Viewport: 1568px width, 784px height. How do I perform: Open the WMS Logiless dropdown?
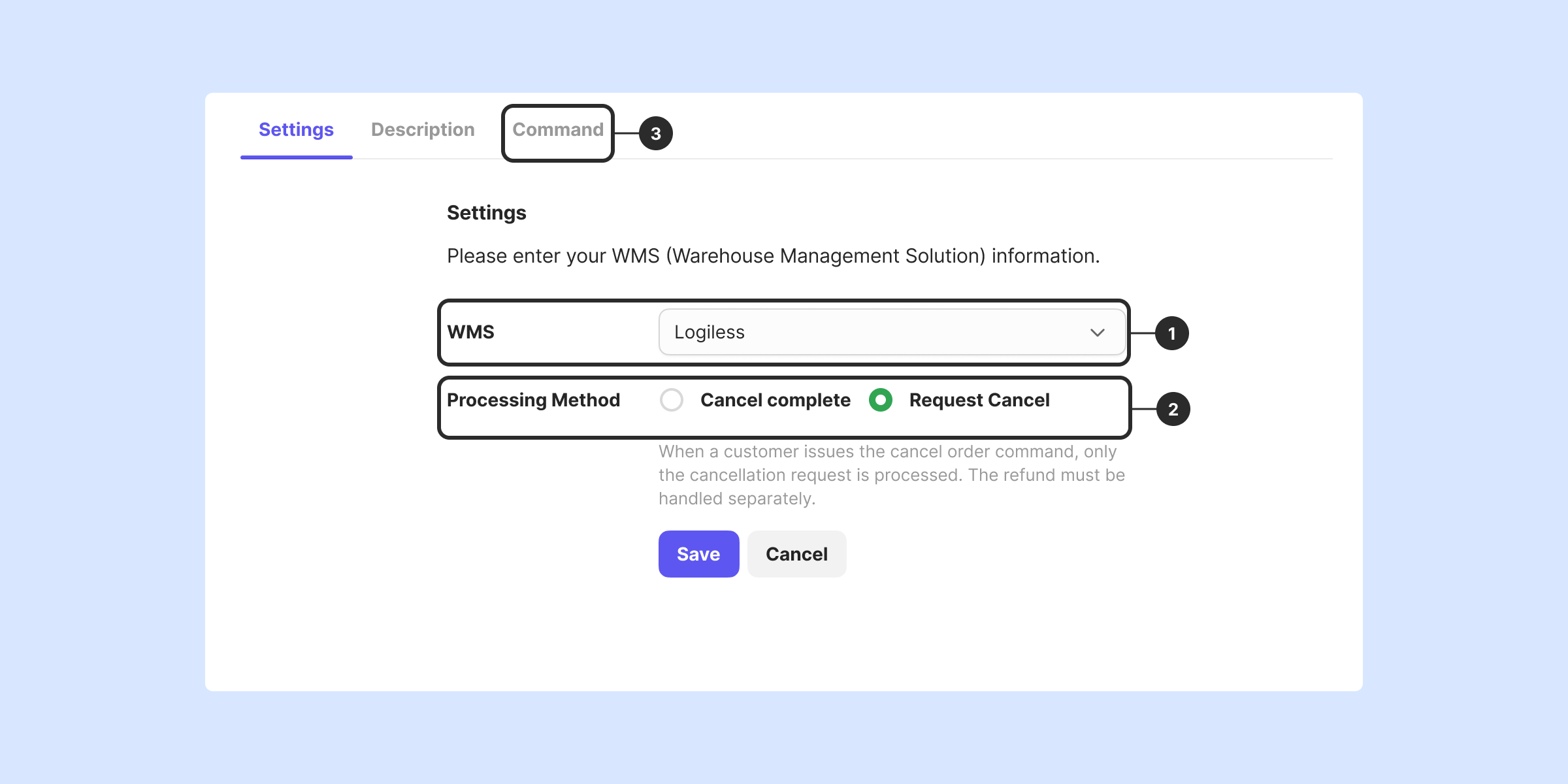point(891,332)
